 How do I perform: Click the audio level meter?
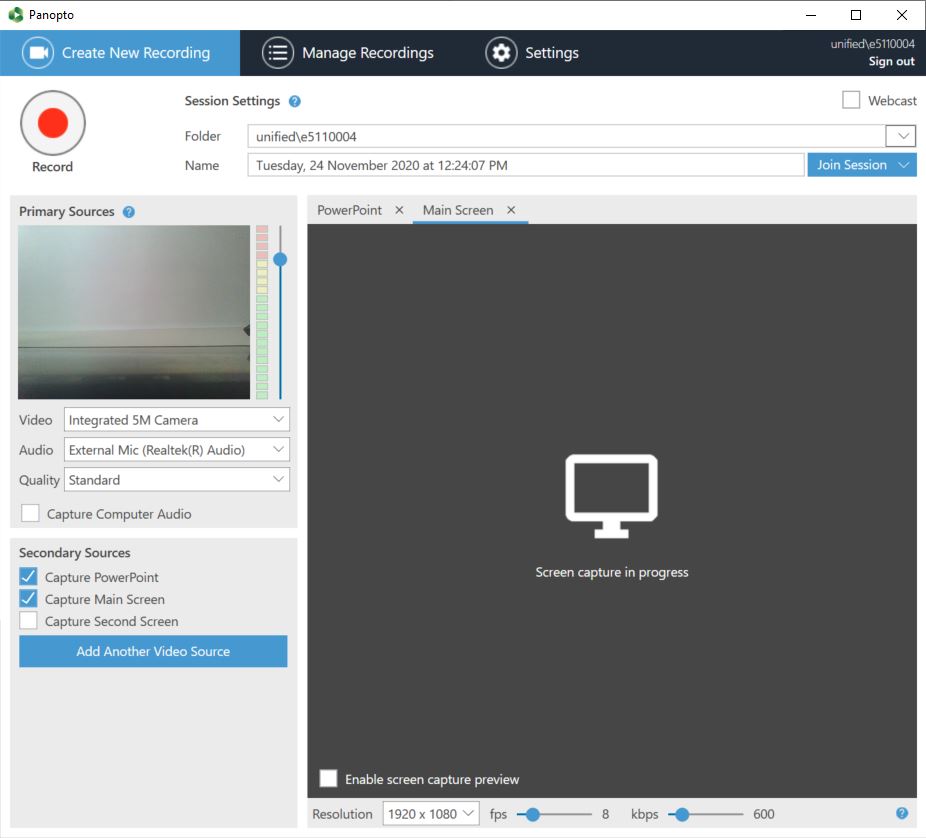pos(262,312)
